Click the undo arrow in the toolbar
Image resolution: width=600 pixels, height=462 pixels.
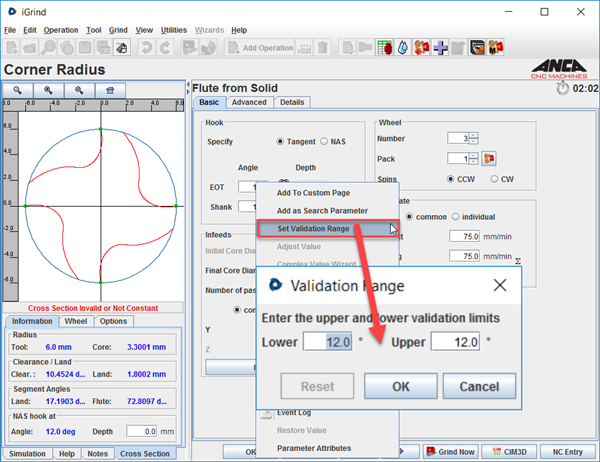click(x=148, y=47)
